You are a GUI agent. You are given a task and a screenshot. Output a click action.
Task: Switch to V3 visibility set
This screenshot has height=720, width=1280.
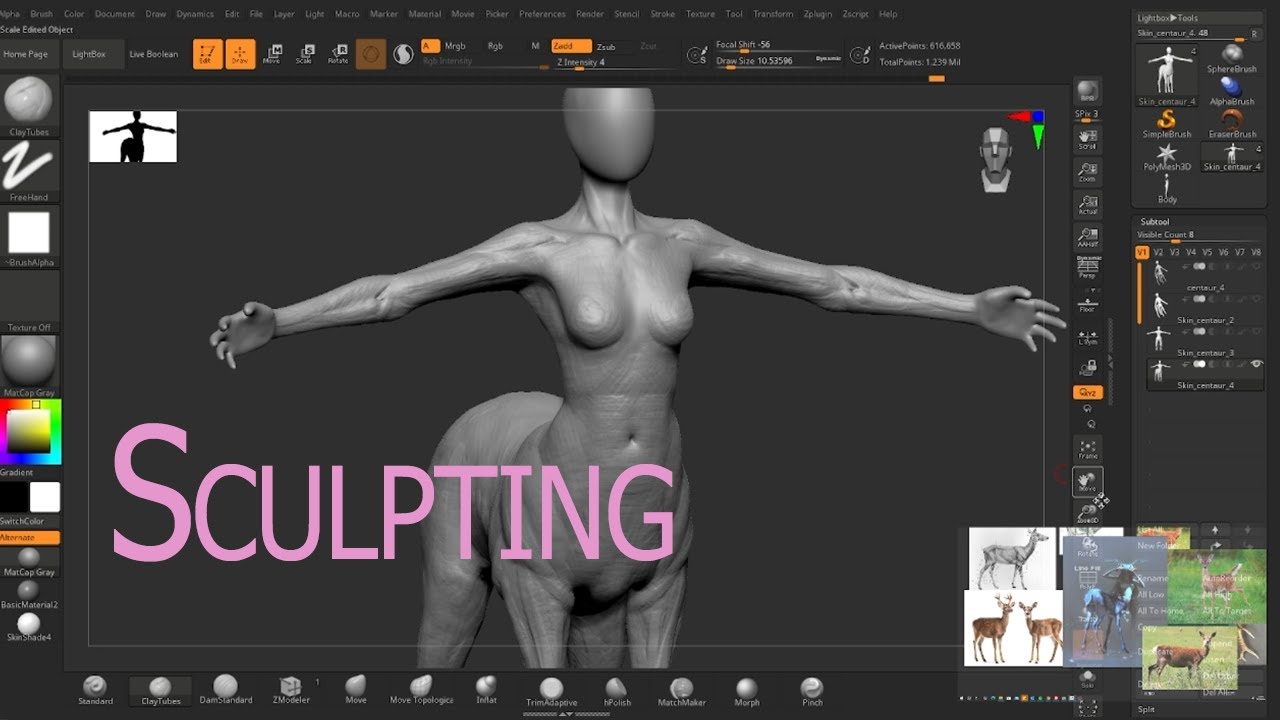click(x=1175, y=252)
